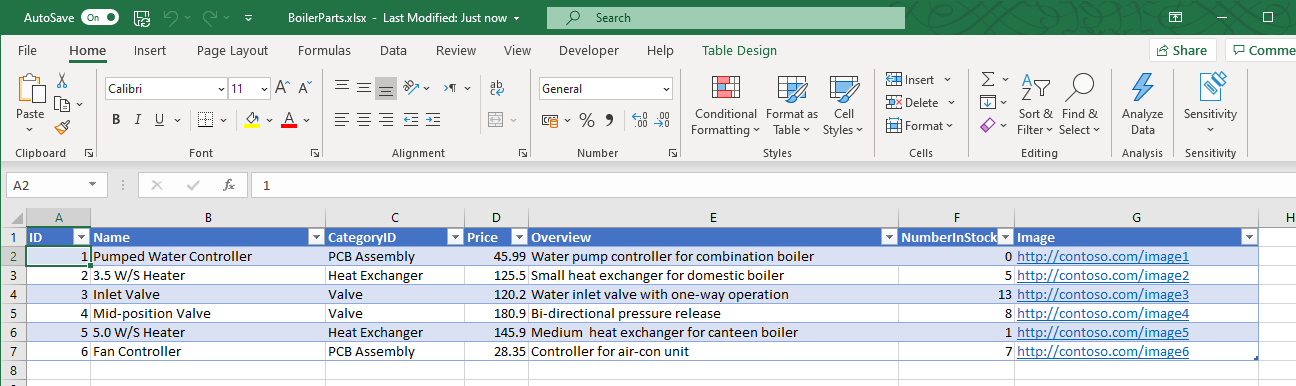Click the Insert Function fx icon
Screen dimensions: 1296x386
(229, 185)
